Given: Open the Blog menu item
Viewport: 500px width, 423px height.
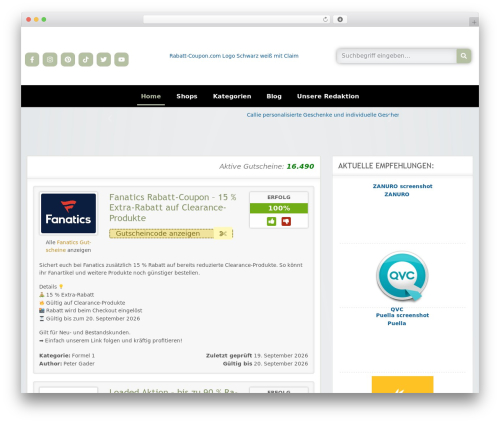Looking at the screenshot, I should [274, 96].
